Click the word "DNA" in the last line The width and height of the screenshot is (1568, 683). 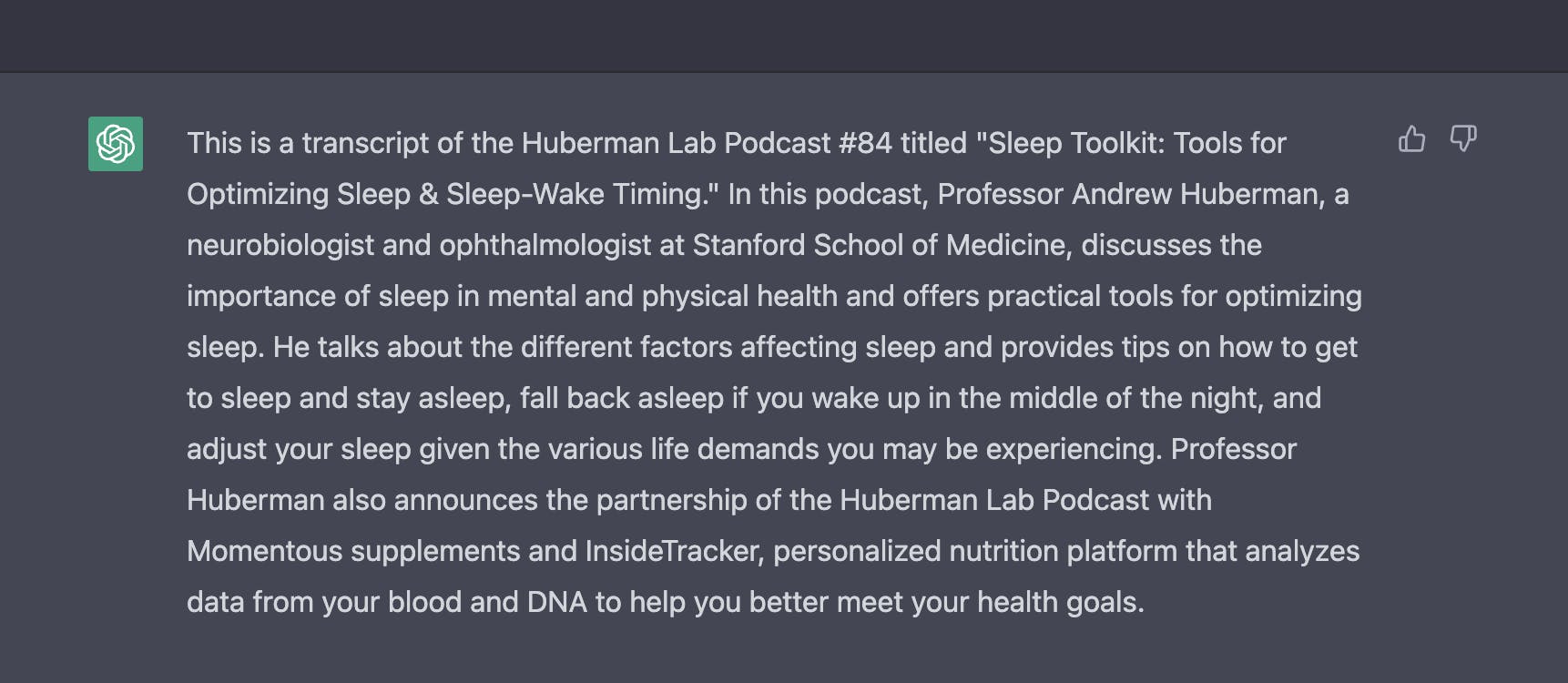pyautogui.click(x=557, y=602)
